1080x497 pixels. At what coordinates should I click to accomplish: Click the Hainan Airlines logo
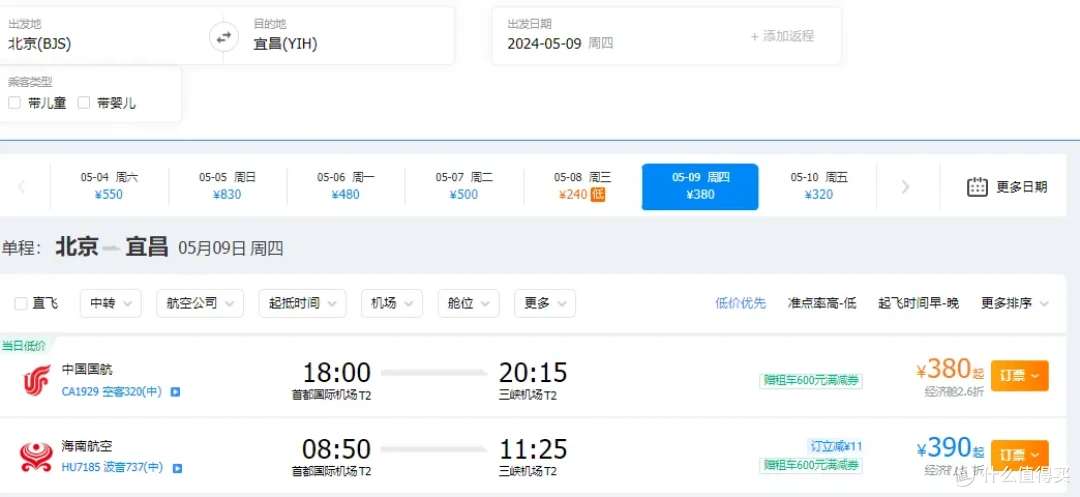pyautogui.click(x=36, y=456)
